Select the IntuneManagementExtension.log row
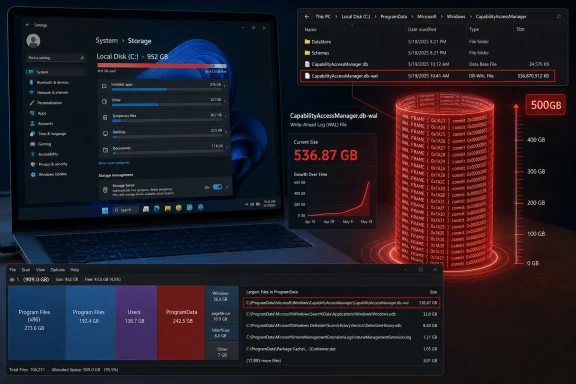 click(341, 337)
